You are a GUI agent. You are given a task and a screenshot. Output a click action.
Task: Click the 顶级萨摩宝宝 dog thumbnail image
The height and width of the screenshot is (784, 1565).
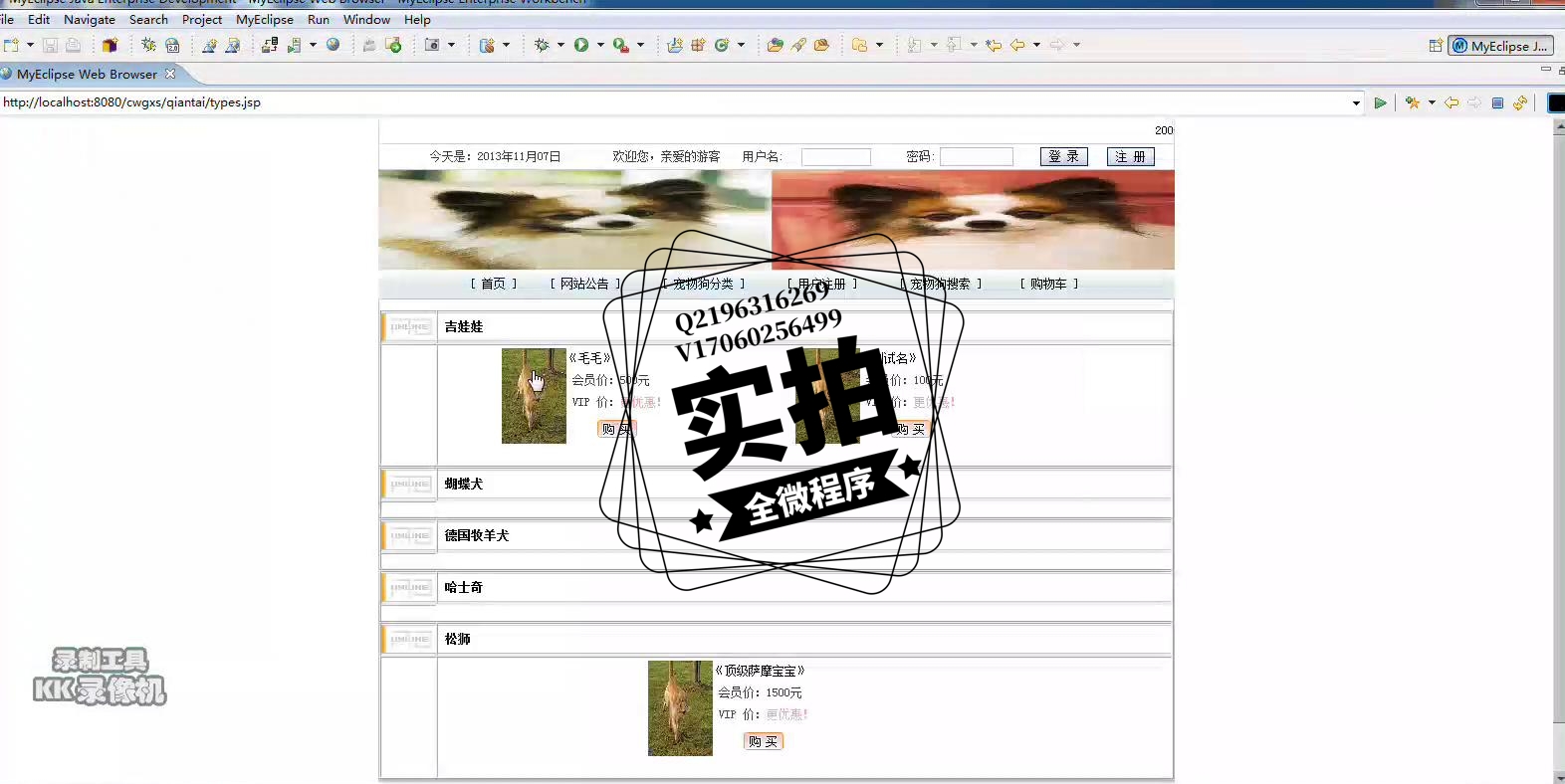point(680,708)
